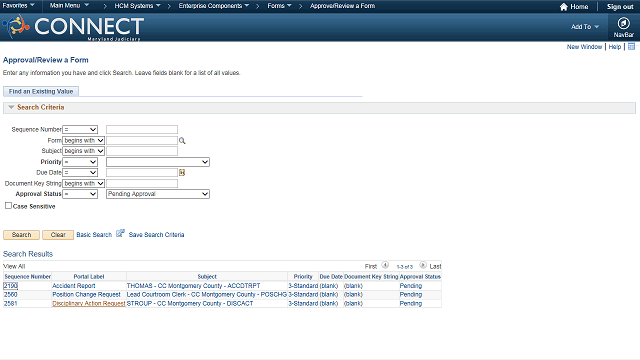The image size is (640, 360).
Task: Open the Due Date calendar picker
Action: click(x=182, y=173)
